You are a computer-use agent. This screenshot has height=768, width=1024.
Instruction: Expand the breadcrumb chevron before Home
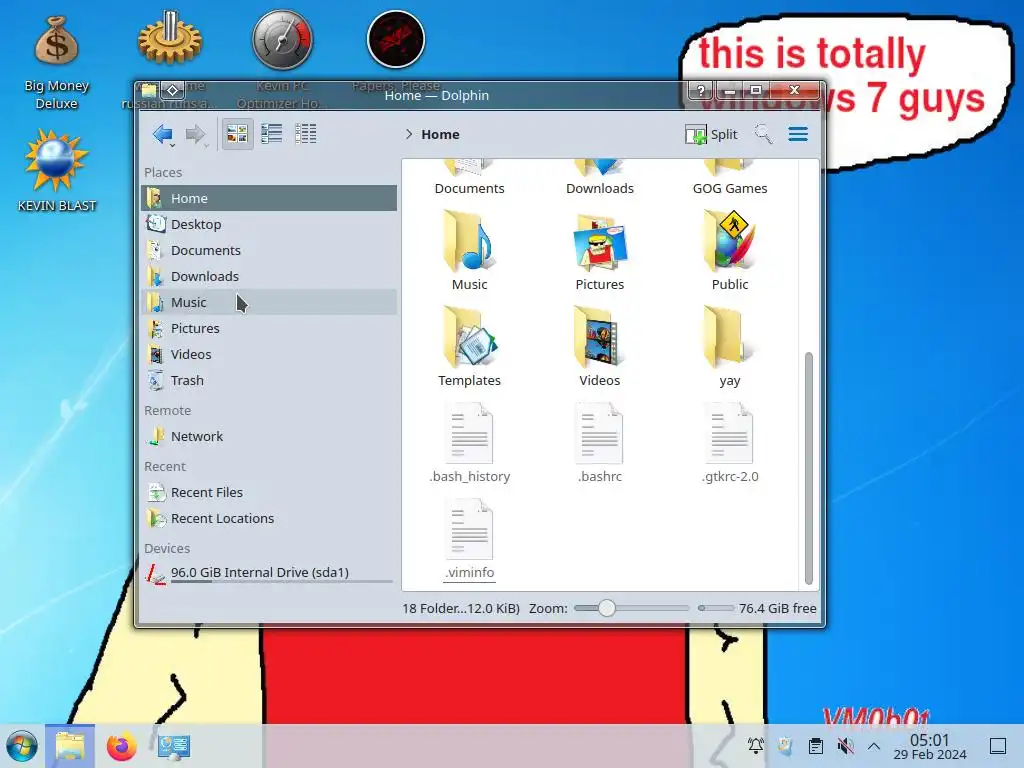409,135
